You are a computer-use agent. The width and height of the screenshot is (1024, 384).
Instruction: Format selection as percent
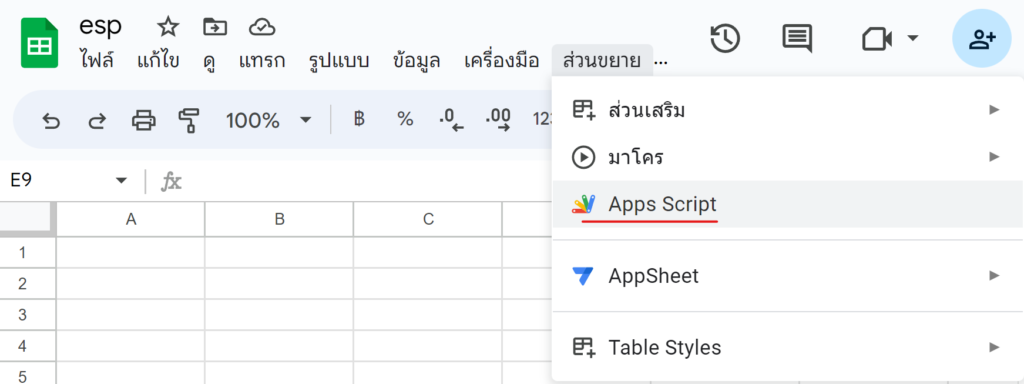point(405,120)
